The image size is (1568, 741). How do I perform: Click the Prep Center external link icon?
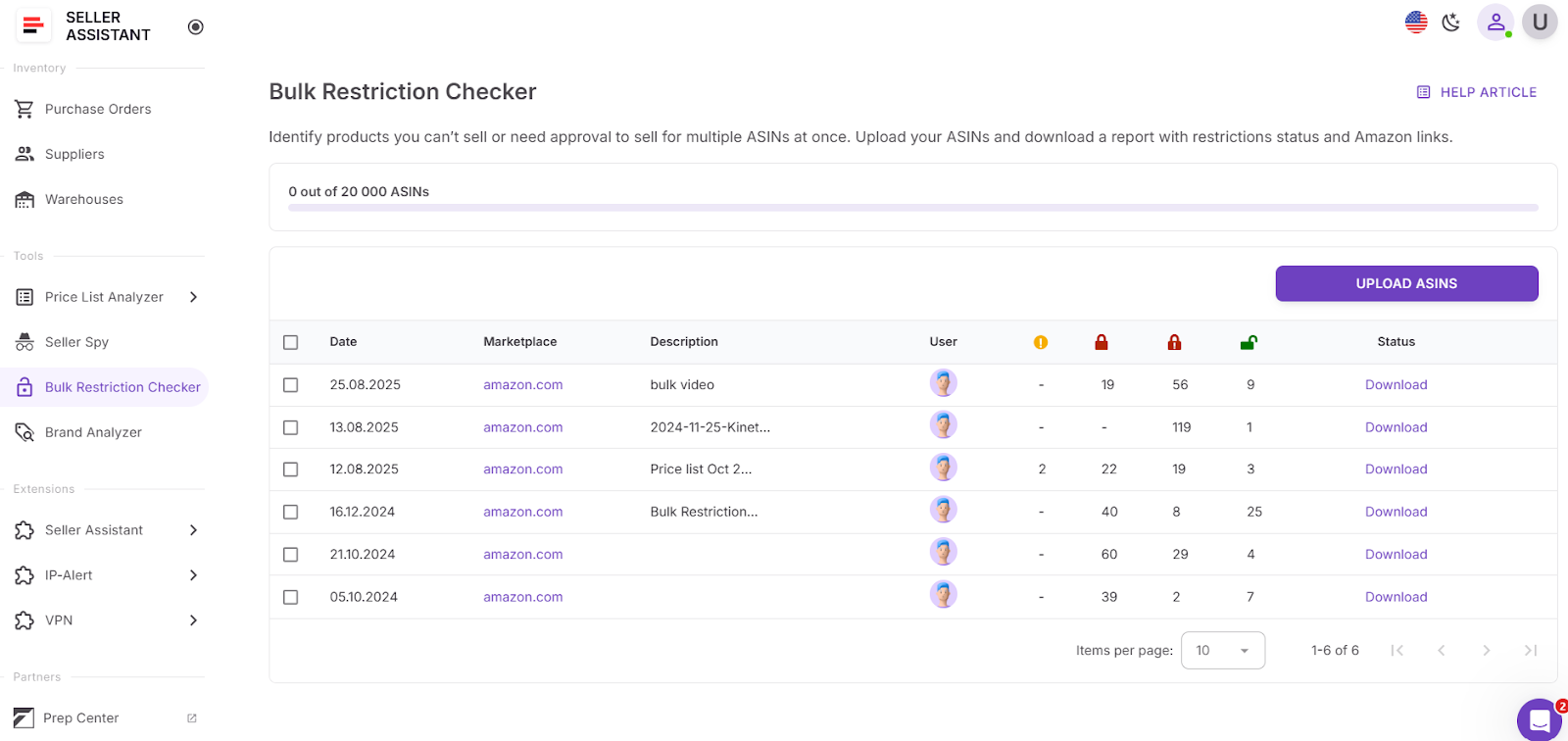tap(192, 718)
